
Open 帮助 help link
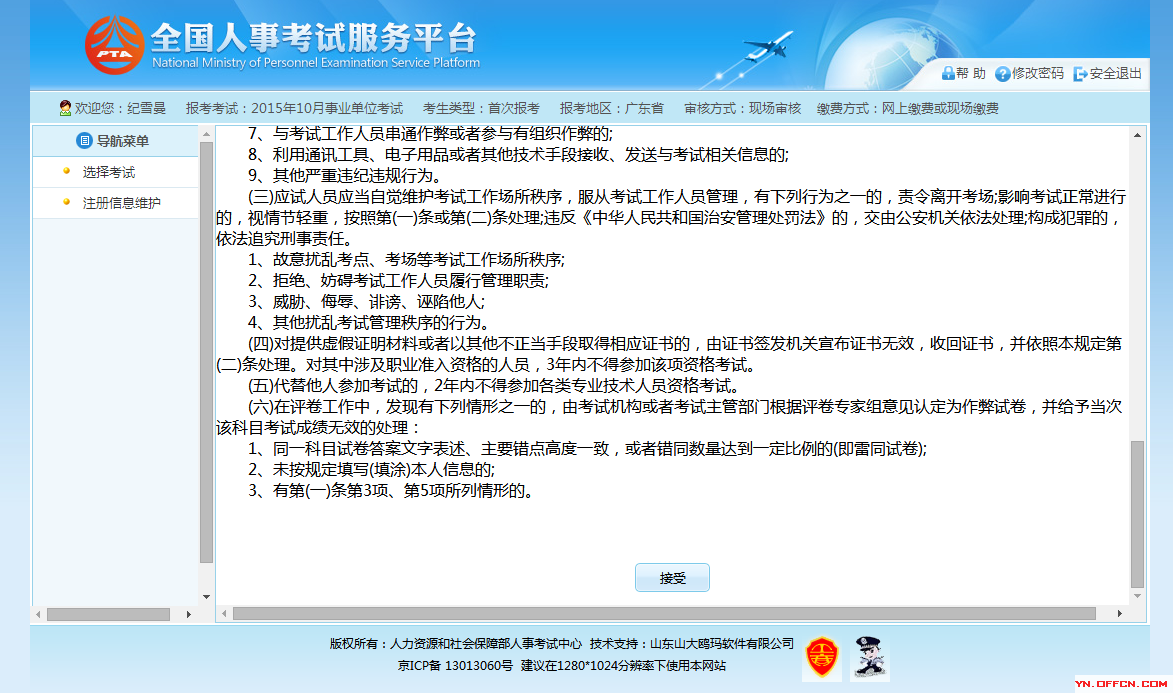click(971, 73)
